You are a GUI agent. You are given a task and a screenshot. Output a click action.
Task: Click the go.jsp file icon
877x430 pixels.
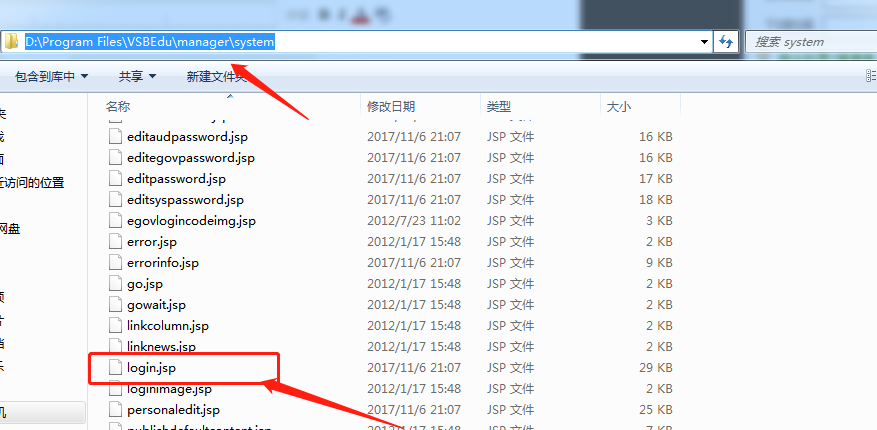116,284
